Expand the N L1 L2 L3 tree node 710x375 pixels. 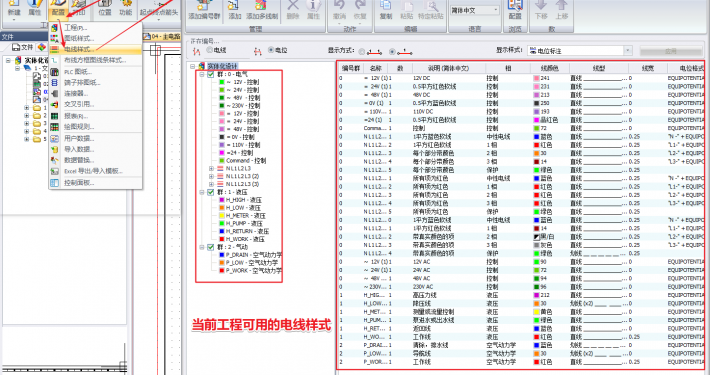click(x=211, y=168)
